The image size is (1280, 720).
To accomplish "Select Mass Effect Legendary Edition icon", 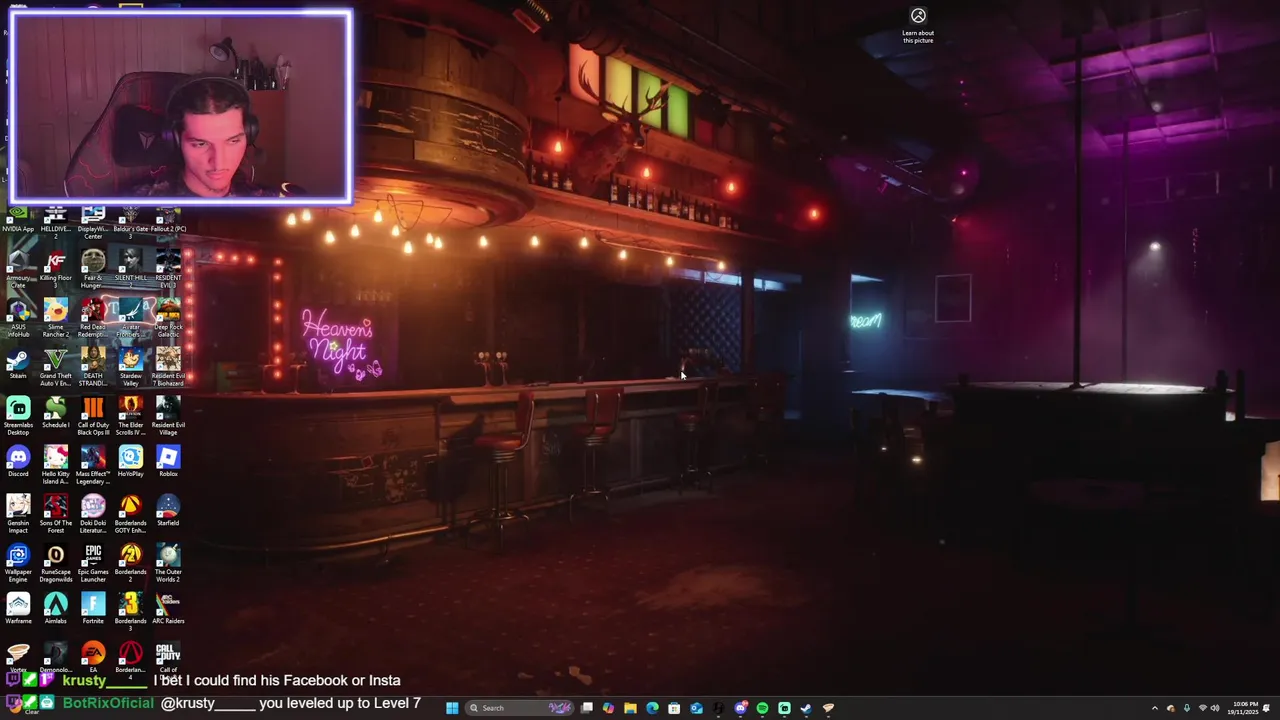I will tap(93, 464).
